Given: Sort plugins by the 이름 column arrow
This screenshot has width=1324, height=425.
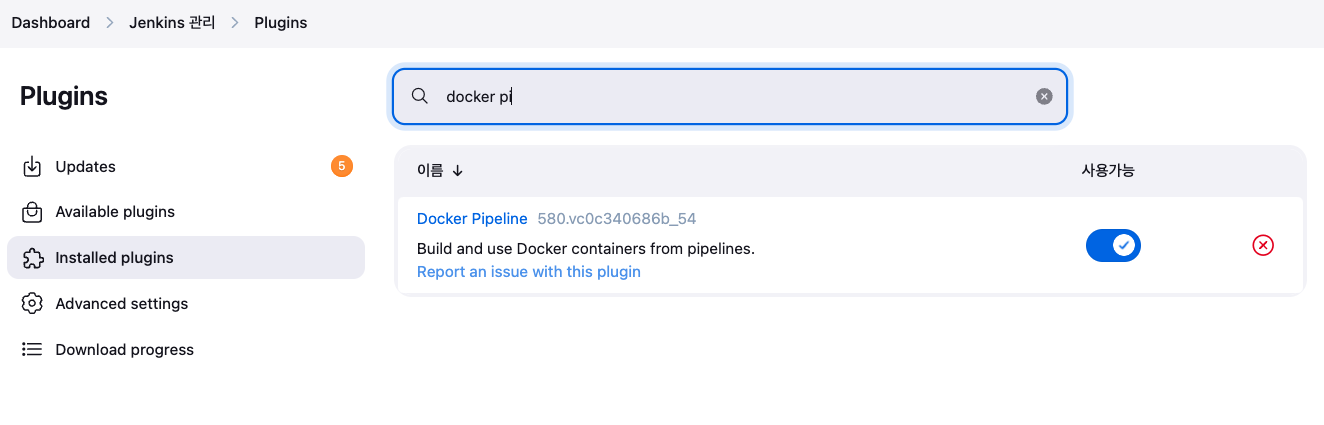Looking at the screenshot, I should click(x=458, y=171).
